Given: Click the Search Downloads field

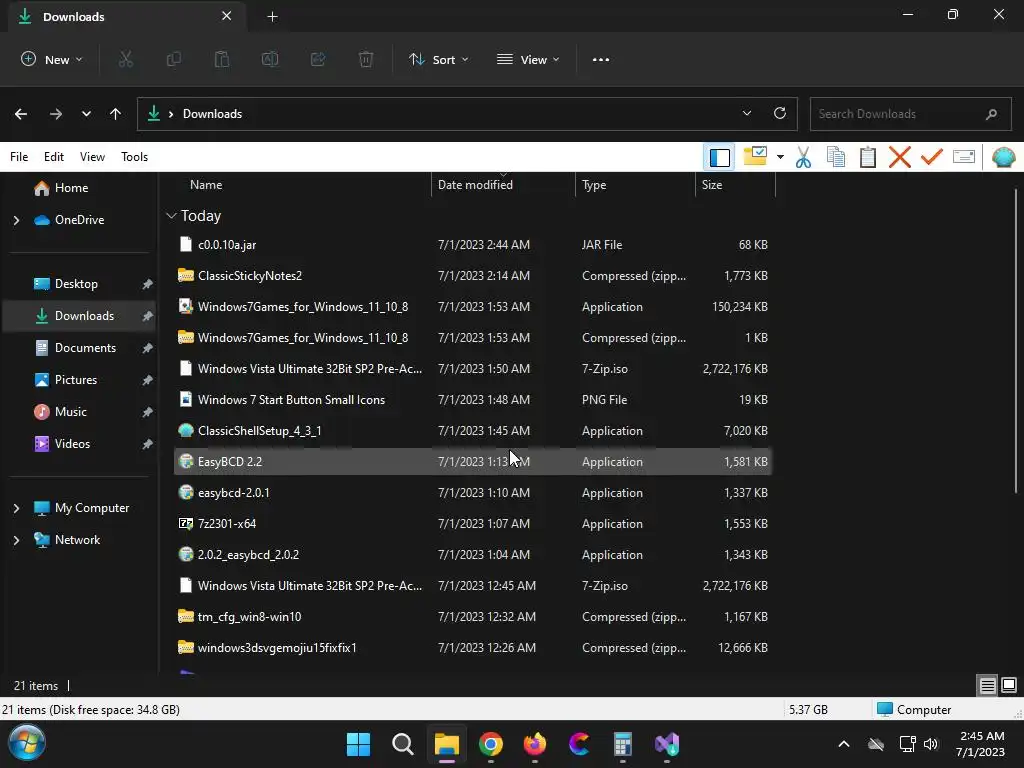Looking at the screenshot, I should click(x=910, y=114).
